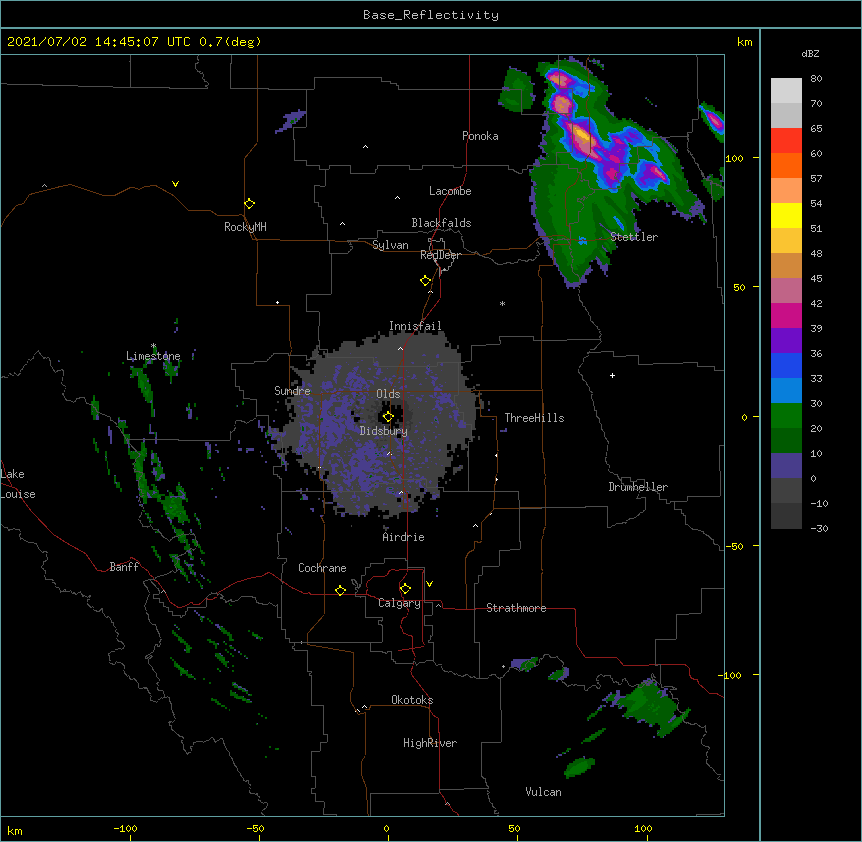Screen dimensions: 862x842
Task: Click the 45 value on the dBZ scale
Action: [x=816, y=279]
